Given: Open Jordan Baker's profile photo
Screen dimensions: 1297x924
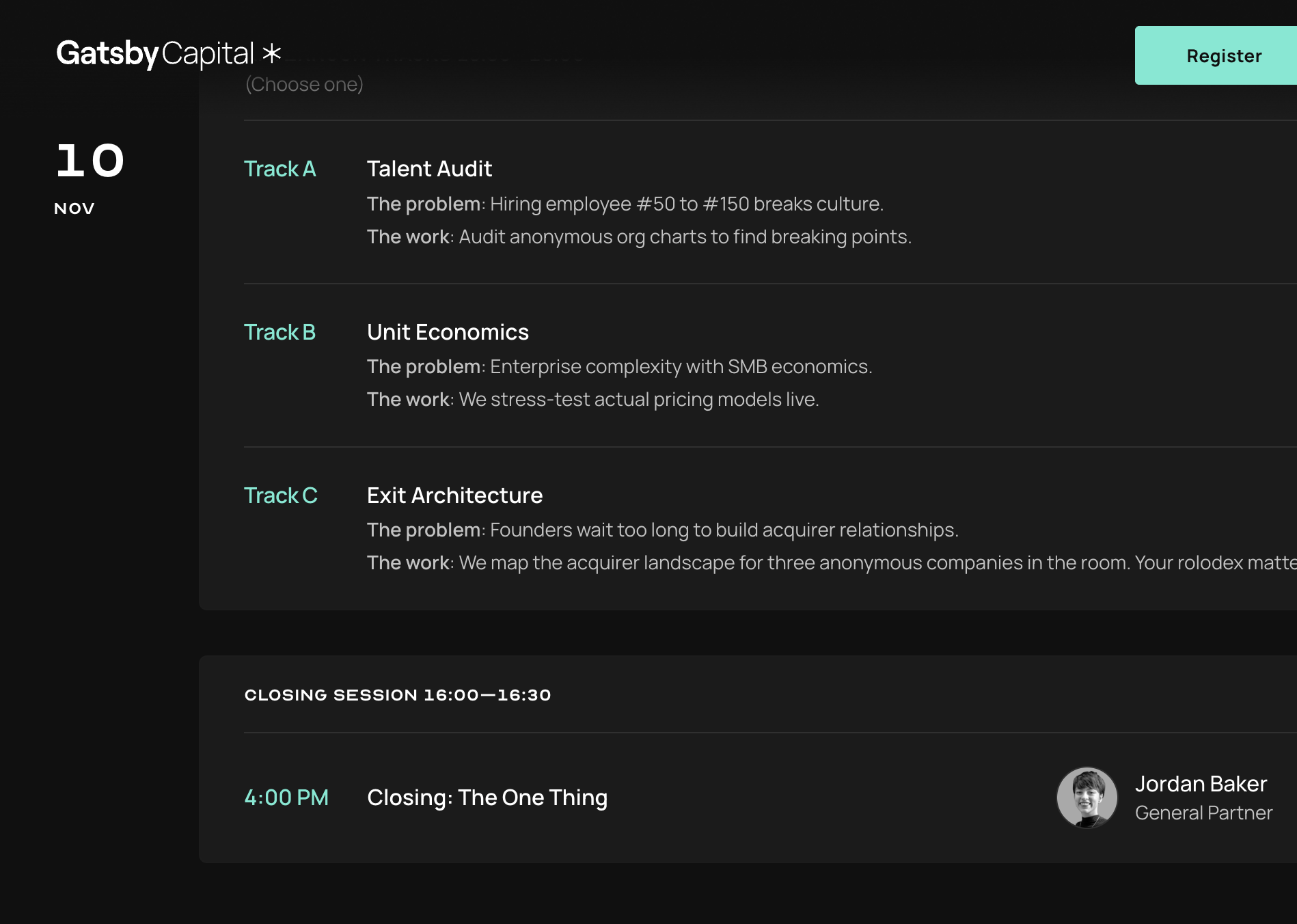Looking at the screenshot, I should tap(1086, 797).
